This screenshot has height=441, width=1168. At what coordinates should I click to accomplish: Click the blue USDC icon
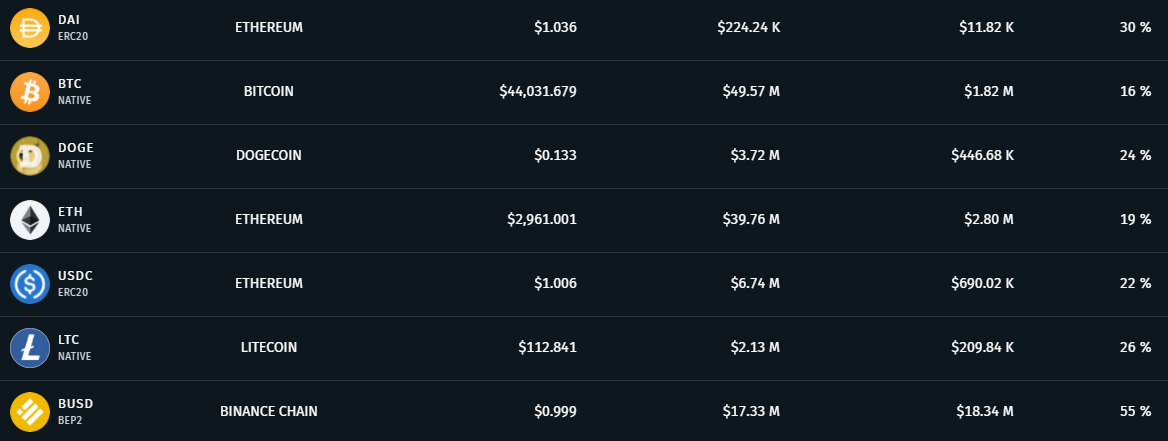pos(29,284)
